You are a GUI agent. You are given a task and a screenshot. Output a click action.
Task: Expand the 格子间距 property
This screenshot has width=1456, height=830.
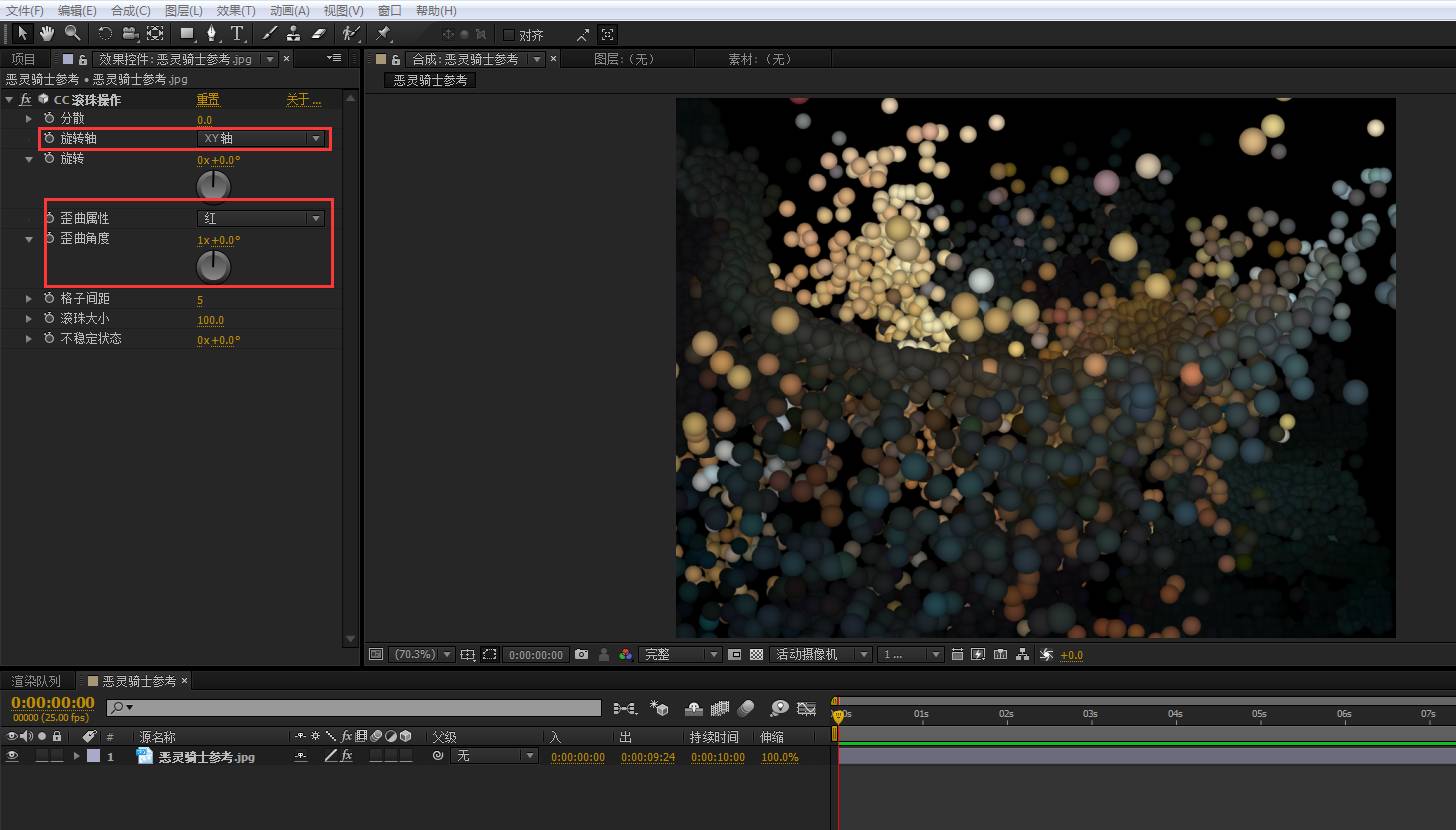(29, 299)
